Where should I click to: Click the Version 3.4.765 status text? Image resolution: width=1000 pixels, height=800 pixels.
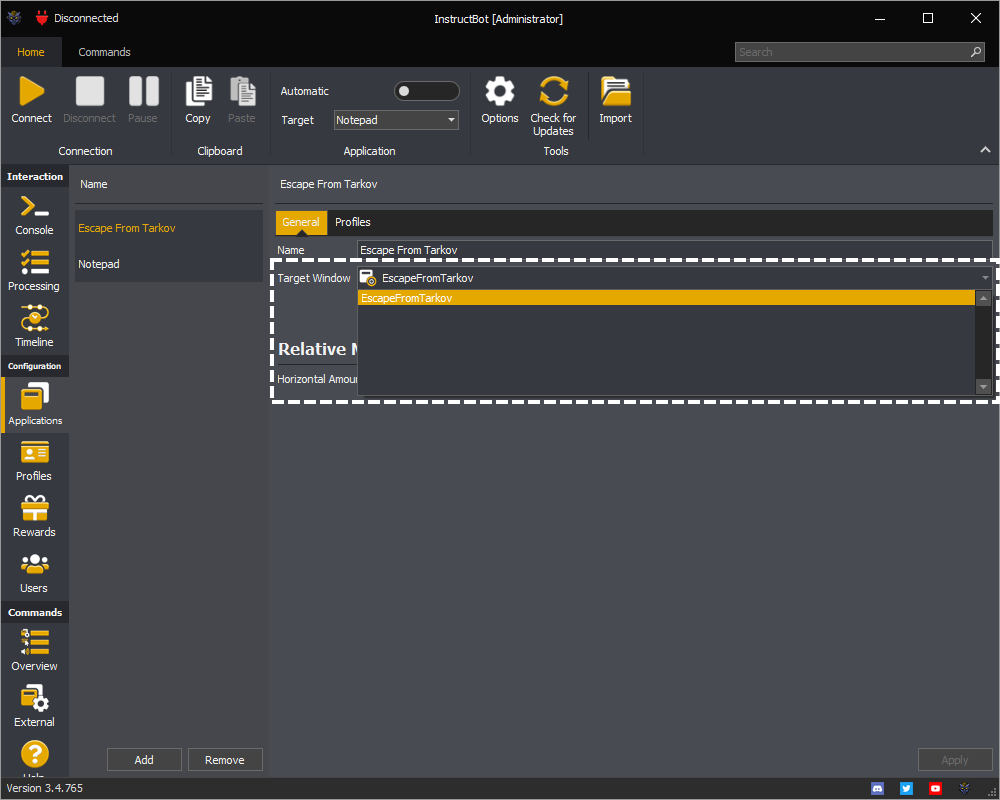tap(45, 789)
